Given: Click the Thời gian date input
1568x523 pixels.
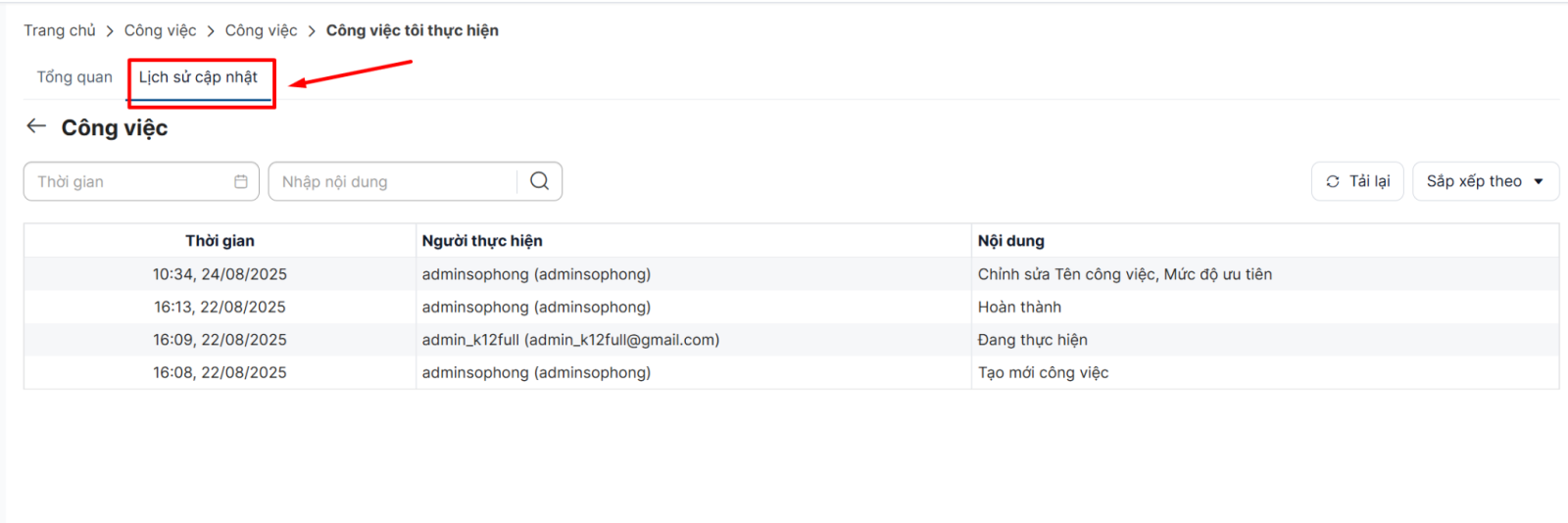Looking at the screenshot, I should (127, 181).
